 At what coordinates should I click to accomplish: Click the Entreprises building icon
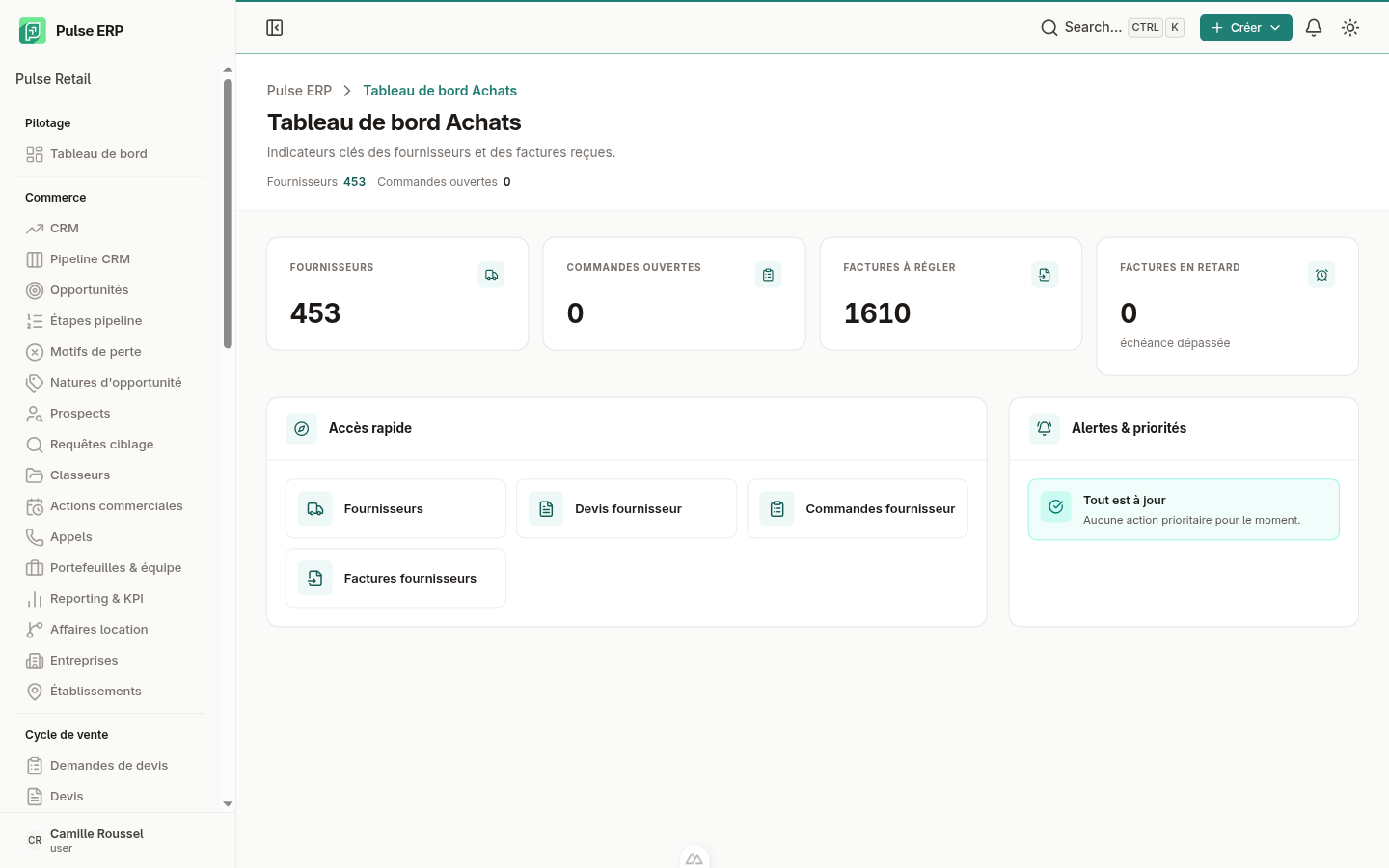coord(35,661)
